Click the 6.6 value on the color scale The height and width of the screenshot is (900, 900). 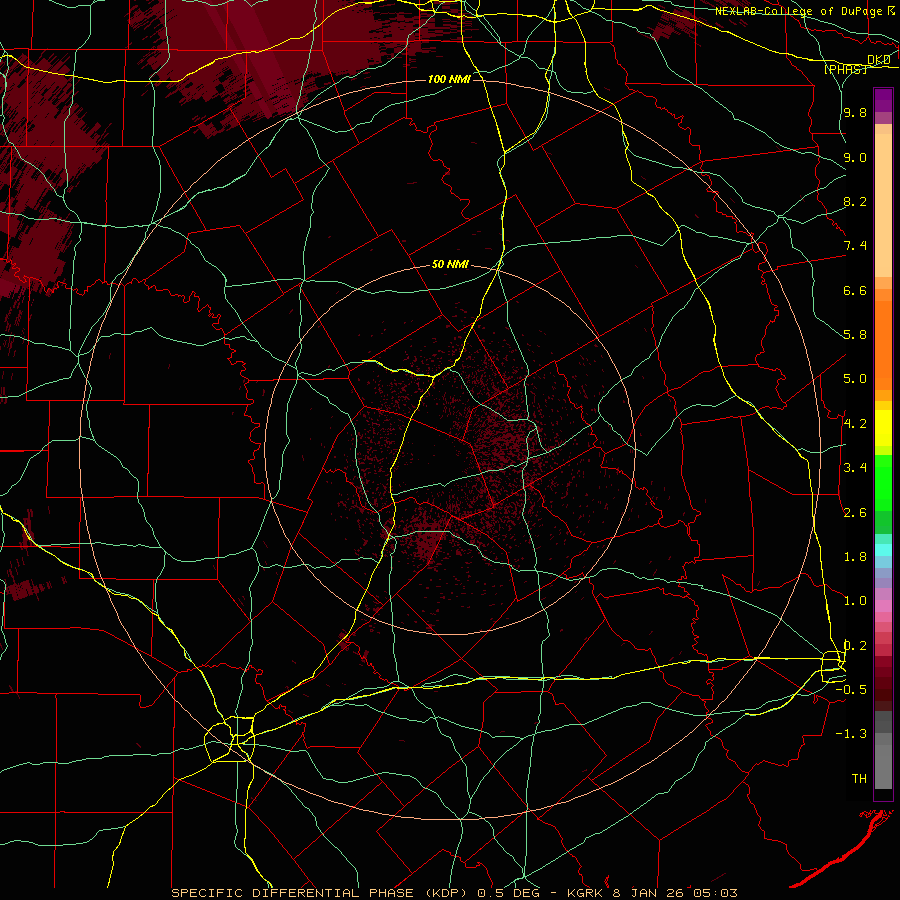[855, 290]
